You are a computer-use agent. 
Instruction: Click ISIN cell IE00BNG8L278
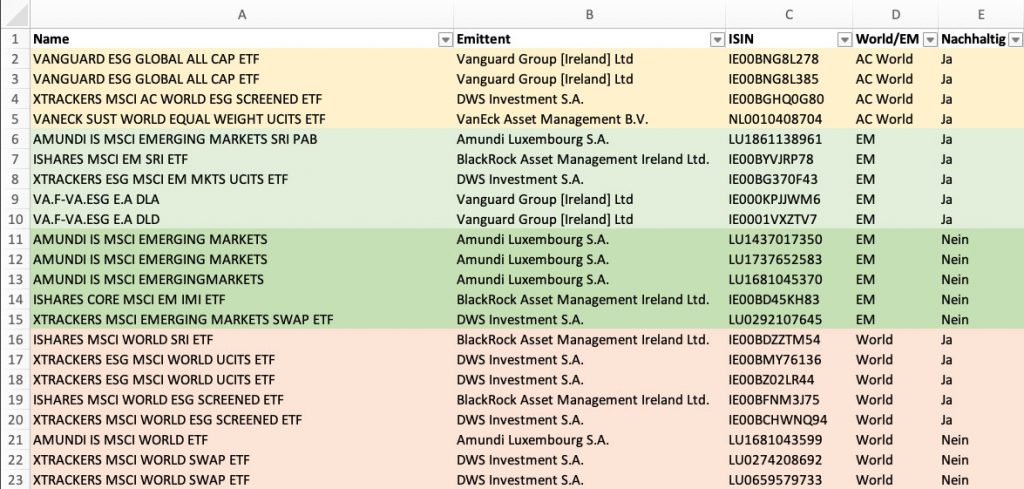[789, 59]
